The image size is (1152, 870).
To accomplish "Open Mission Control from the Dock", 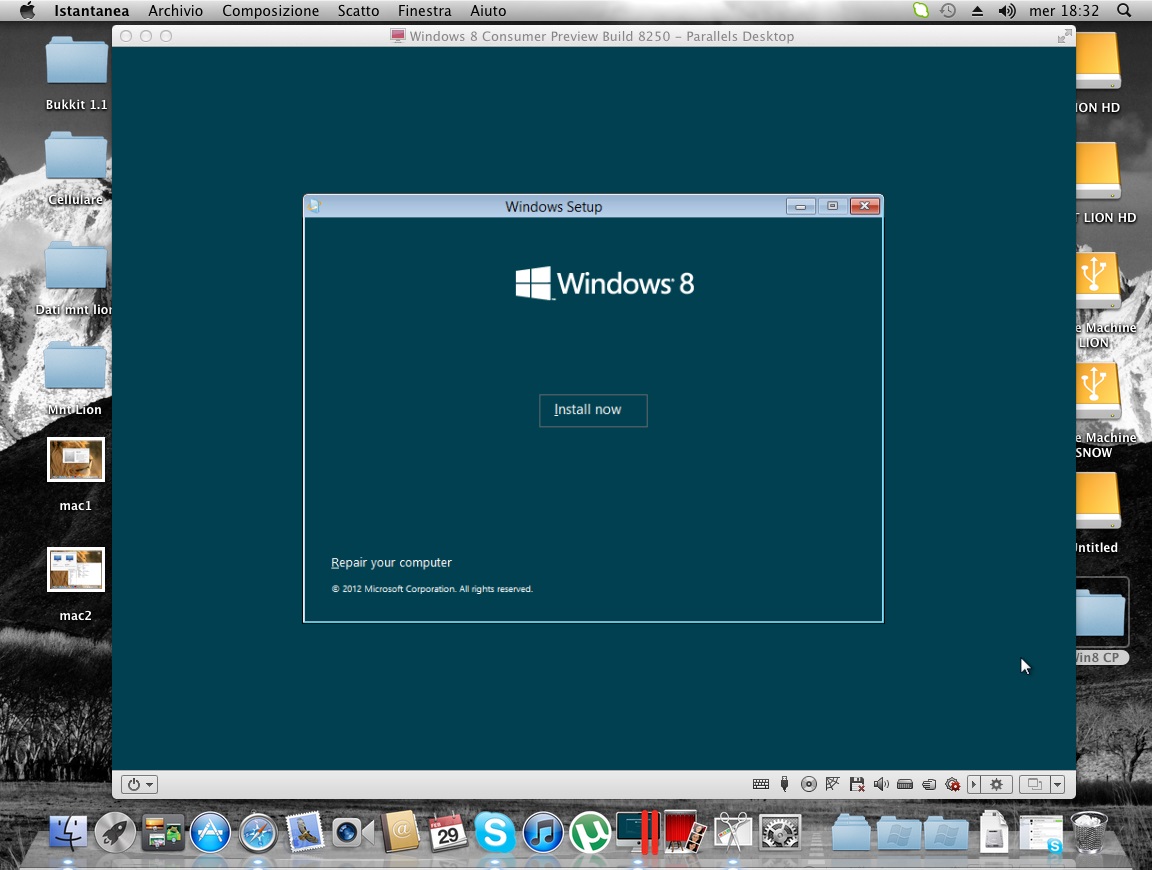I will (x=162, y=833).
